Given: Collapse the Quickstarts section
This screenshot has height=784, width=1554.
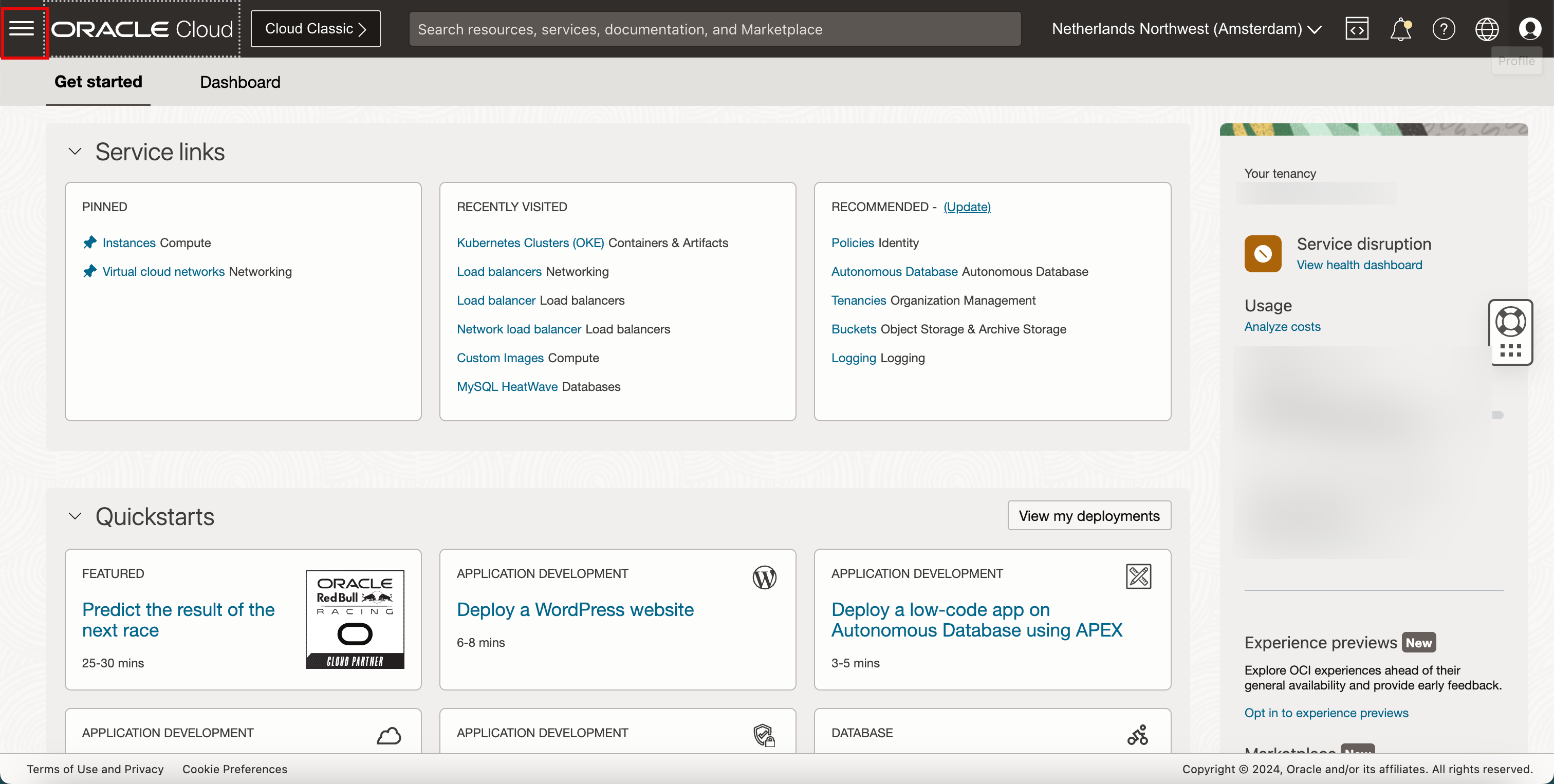Looking at the screenshot, I should [x=75, y=516].
